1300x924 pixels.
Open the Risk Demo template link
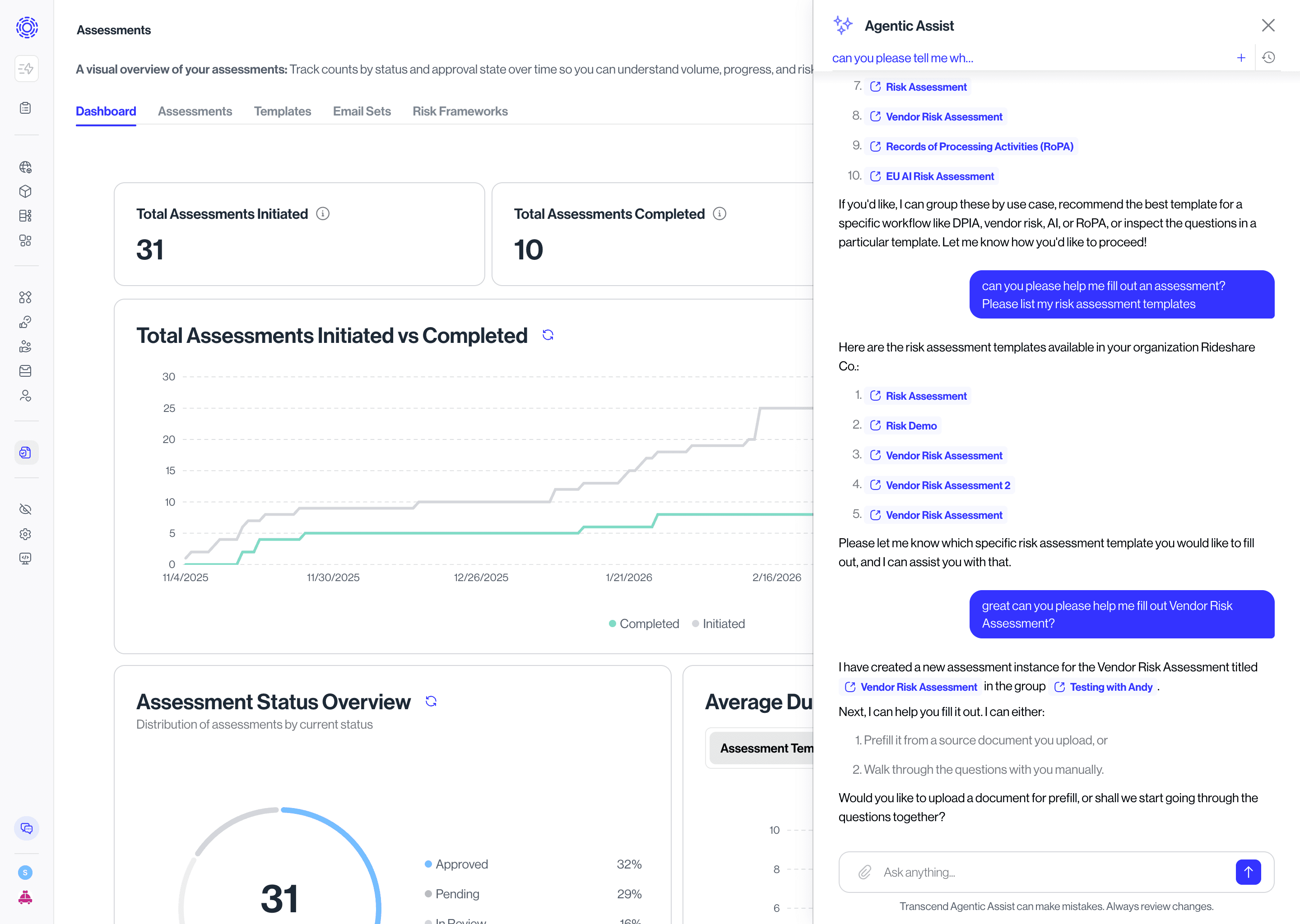point(903,425)
